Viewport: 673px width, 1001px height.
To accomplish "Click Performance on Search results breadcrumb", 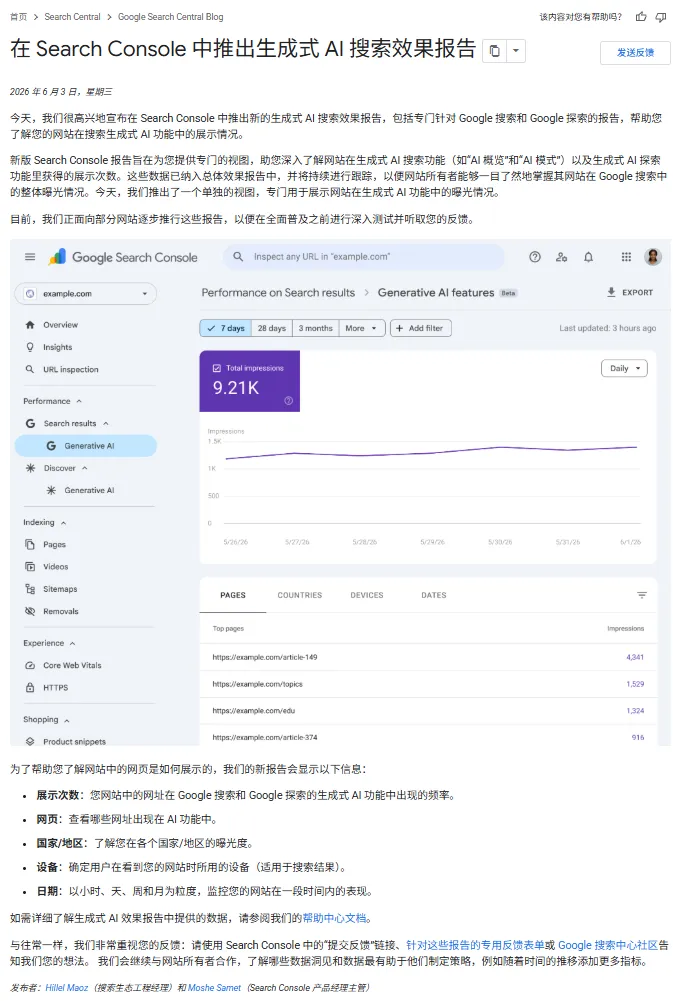I will pyautogui.click(x=278, y=292).
